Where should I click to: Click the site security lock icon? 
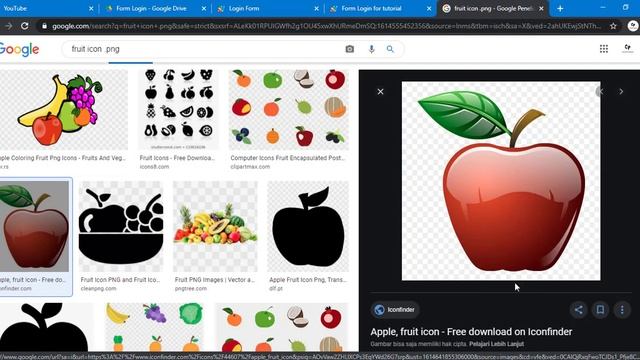(x=44, y=26)
